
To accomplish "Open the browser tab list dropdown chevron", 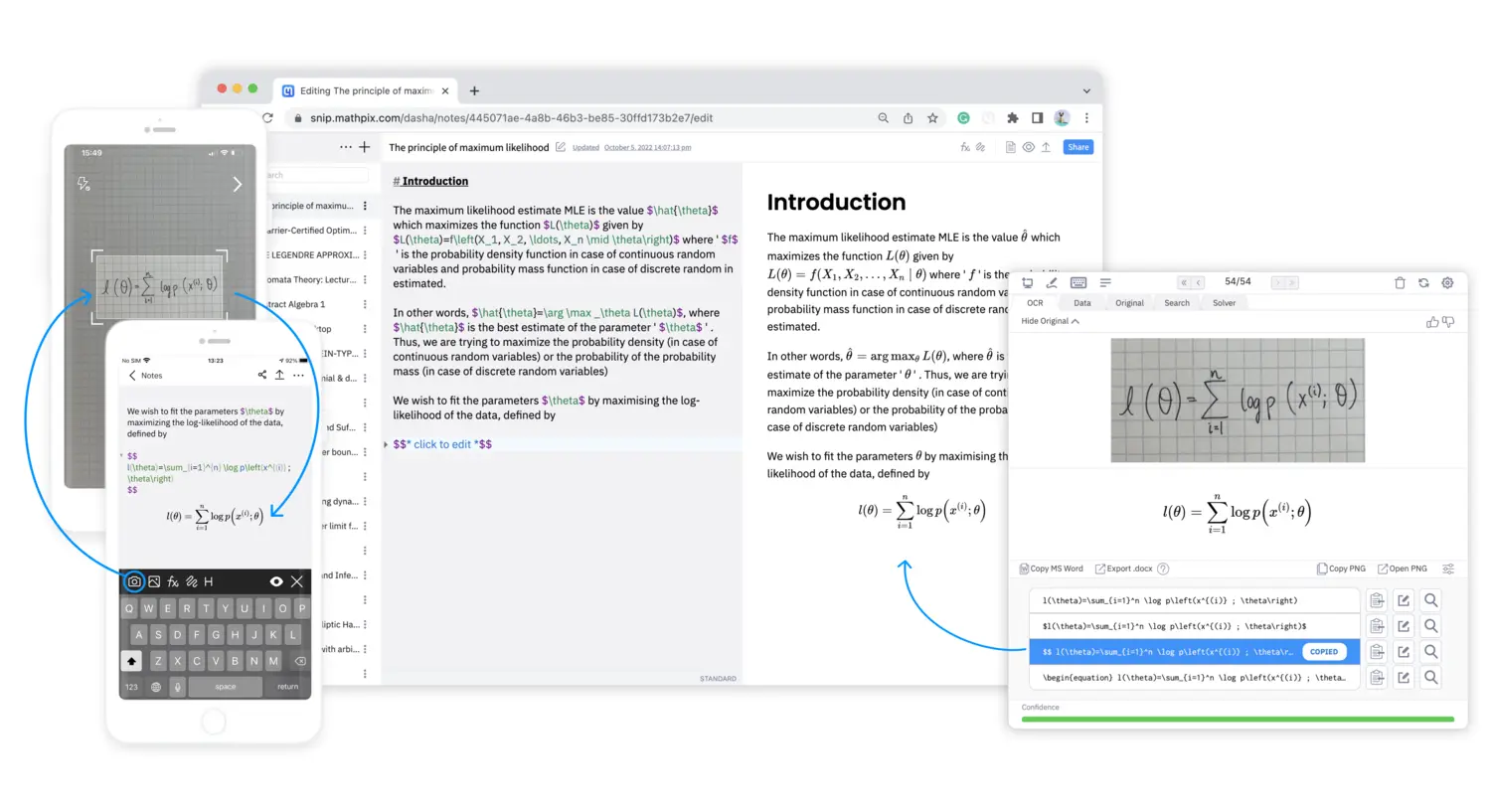I will click(1086, 89).
